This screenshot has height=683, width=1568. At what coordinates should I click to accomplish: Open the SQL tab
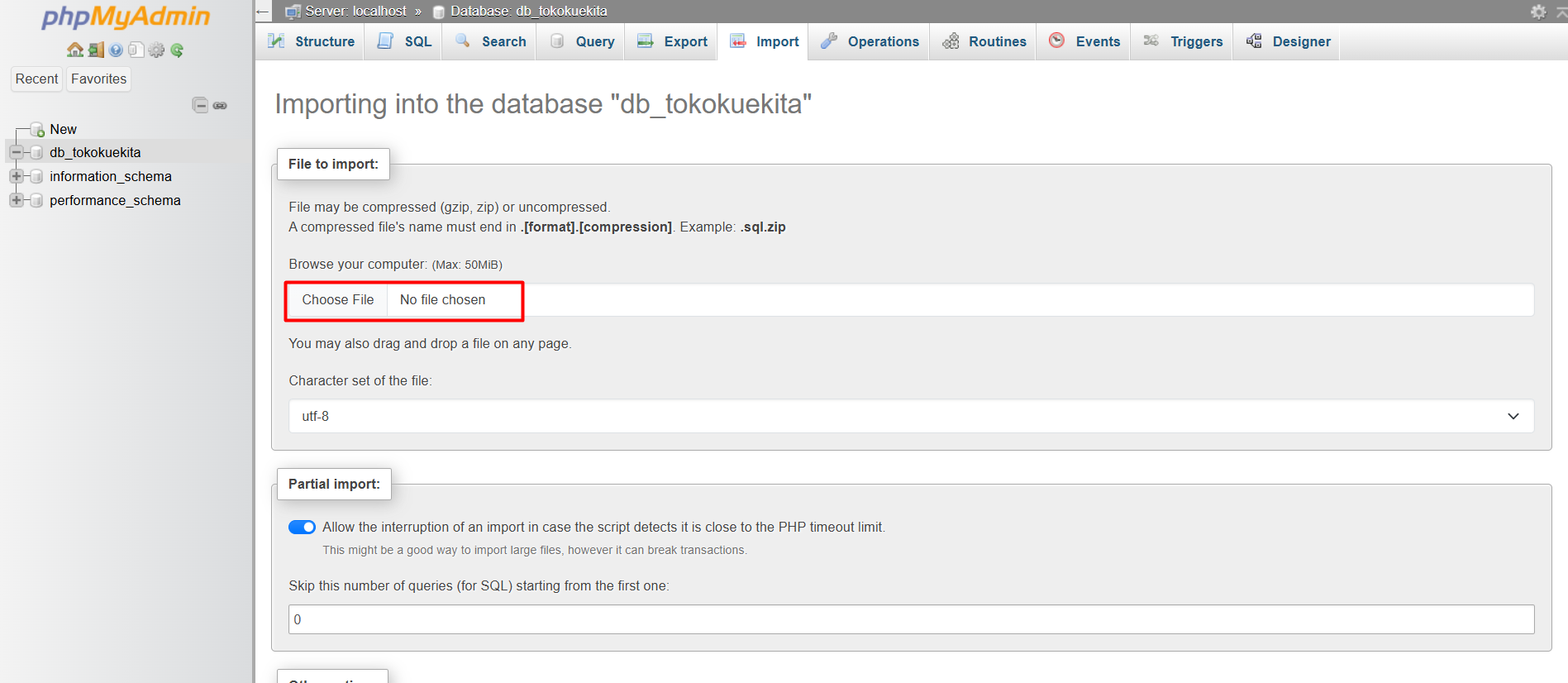point(404,41)
